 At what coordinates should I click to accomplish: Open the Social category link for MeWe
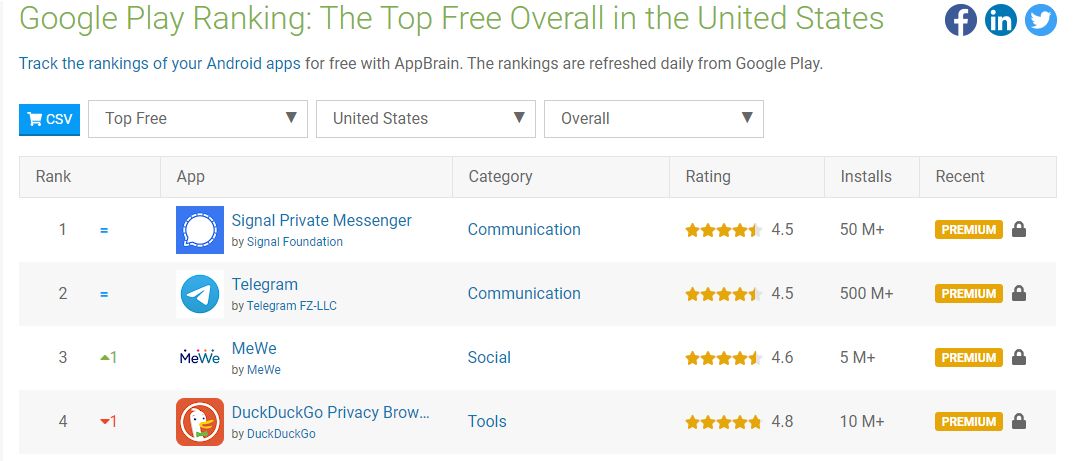pos(489,358)
